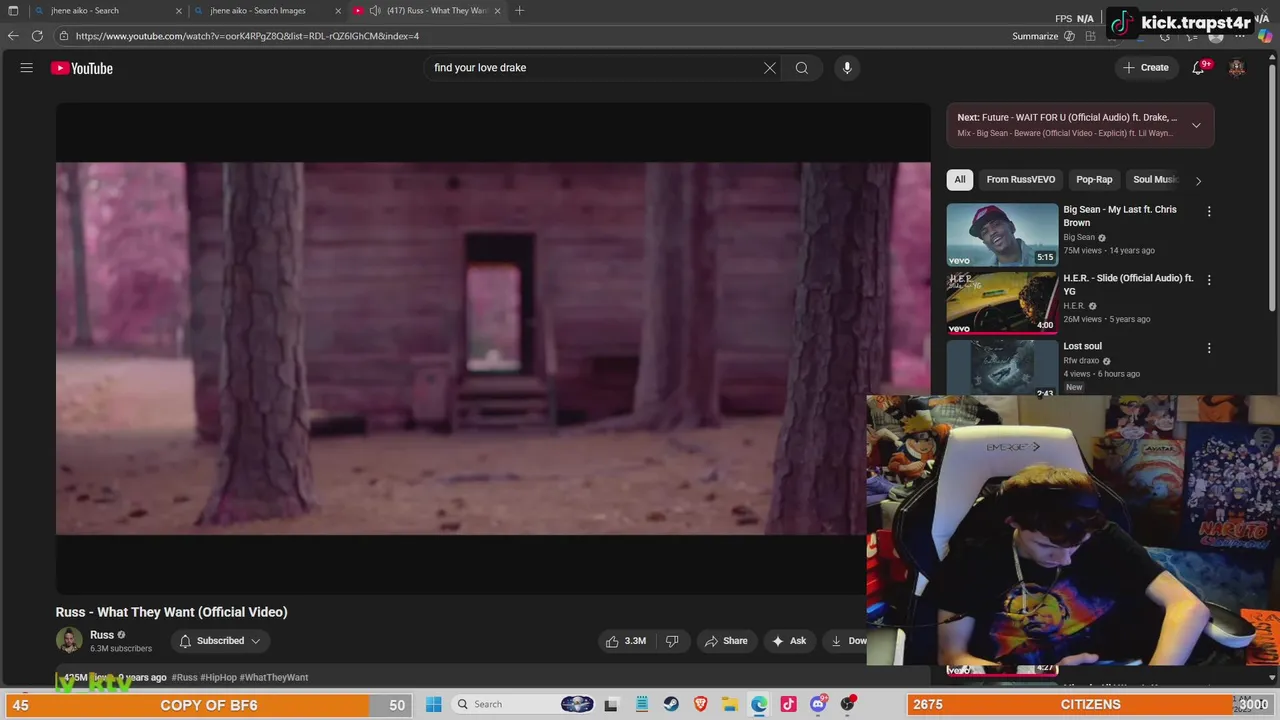Expand the Next playlist panel

click(x=1196, y=125)
